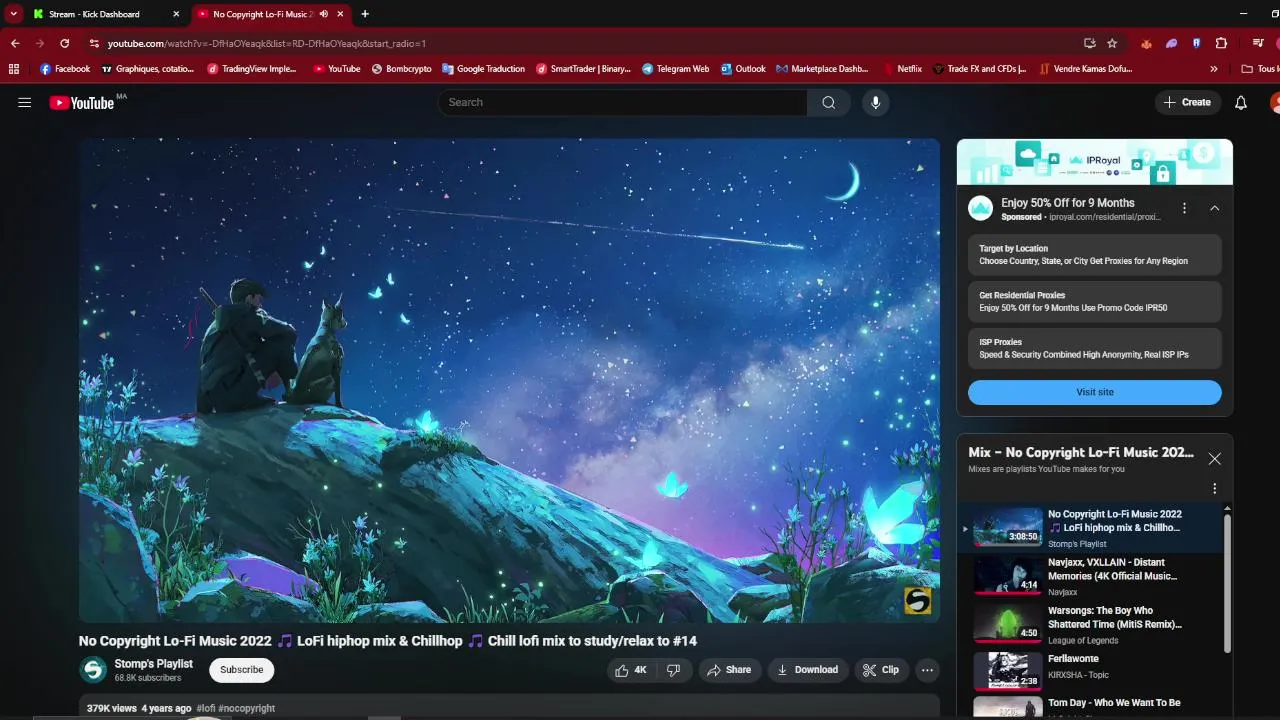Open the media controls icon in toolbar
Screen dimensions: 1280x720
(x=1258, y=43)
